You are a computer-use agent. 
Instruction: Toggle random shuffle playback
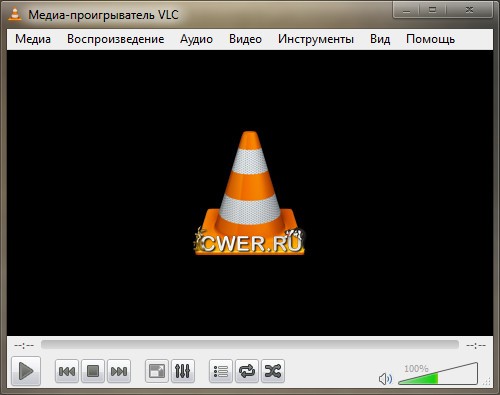273,371
